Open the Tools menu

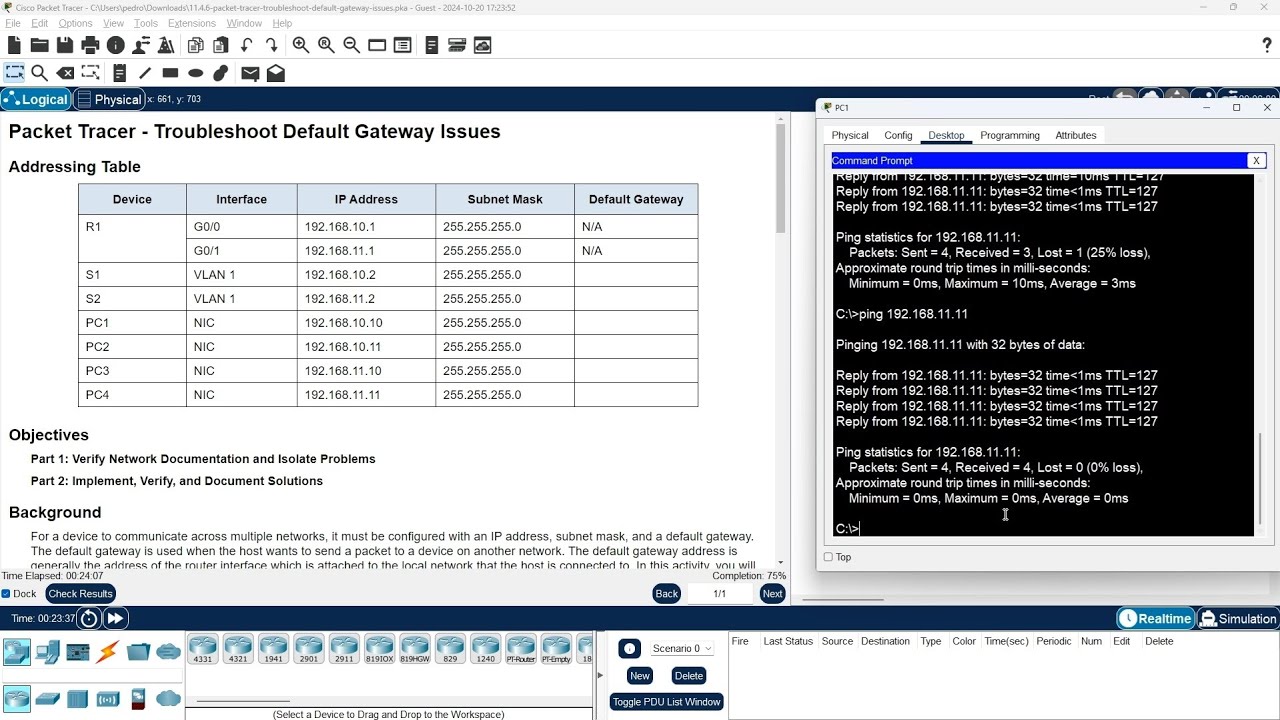(146, 23)
